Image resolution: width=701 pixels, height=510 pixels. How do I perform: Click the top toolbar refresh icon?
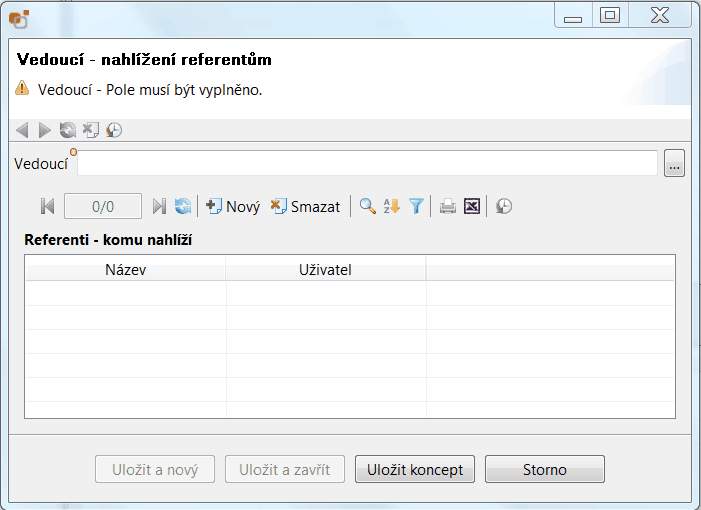67,130
